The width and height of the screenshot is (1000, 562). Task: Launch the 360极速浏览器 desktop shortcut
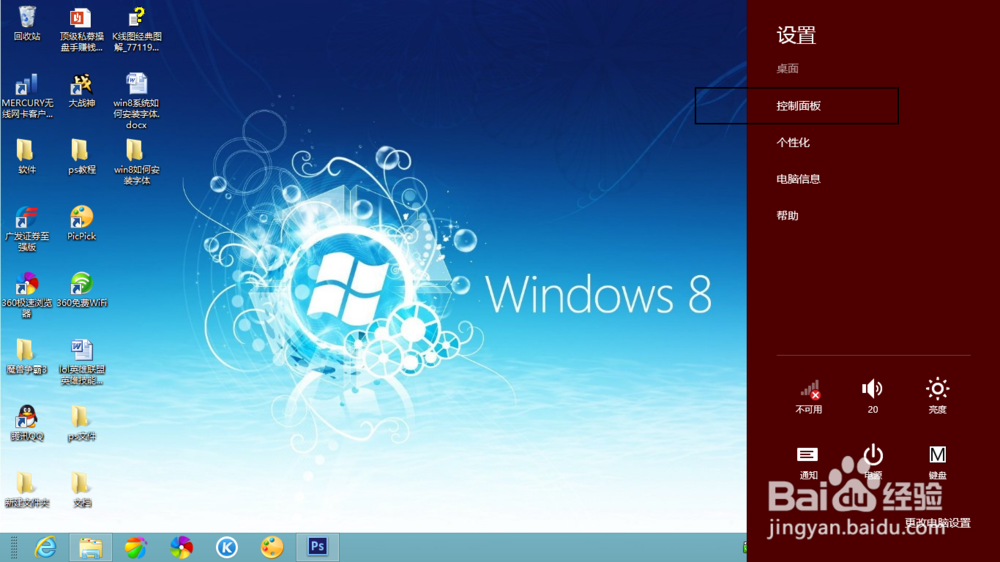pos(27,295)
